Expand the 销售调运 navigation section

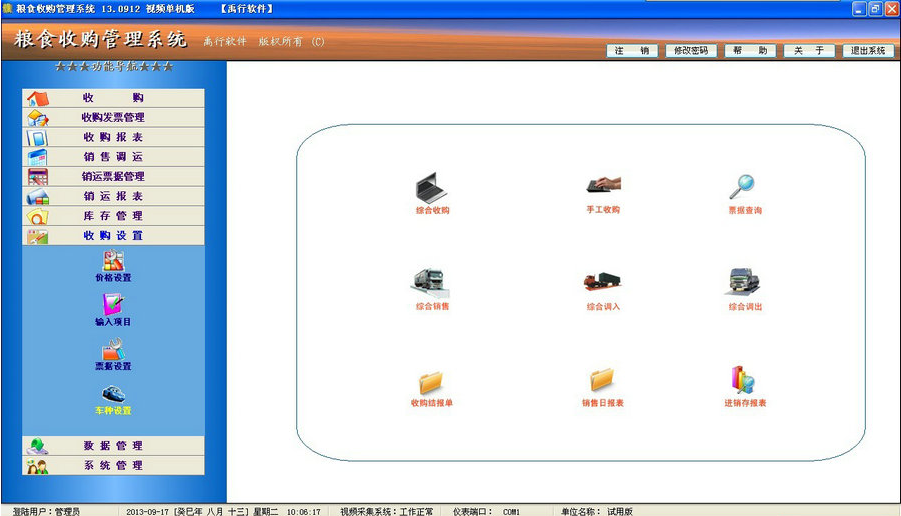tap(113, 157)
